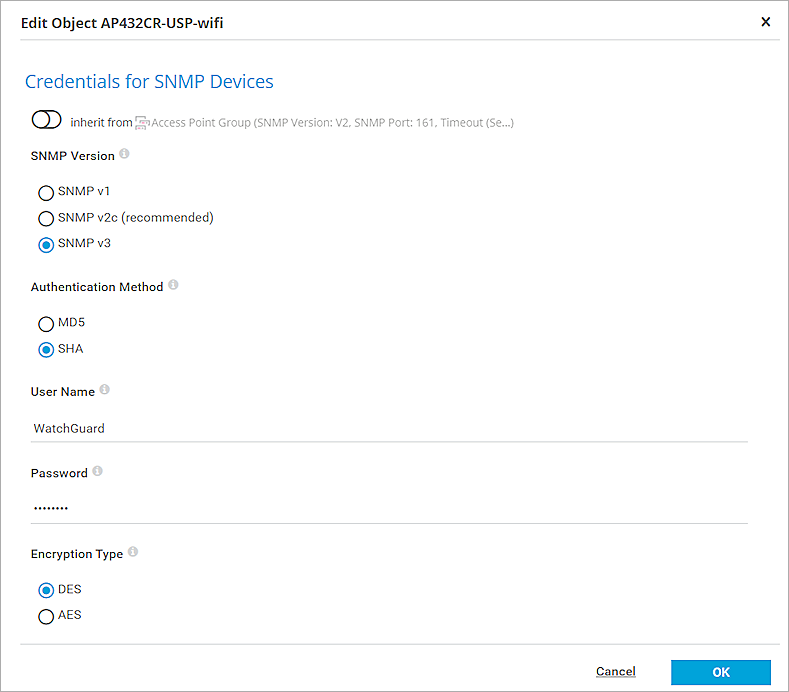789x692 pixels.
Task: Click the info icon beside Encryption Type
Action: click(x=133, y=553)
